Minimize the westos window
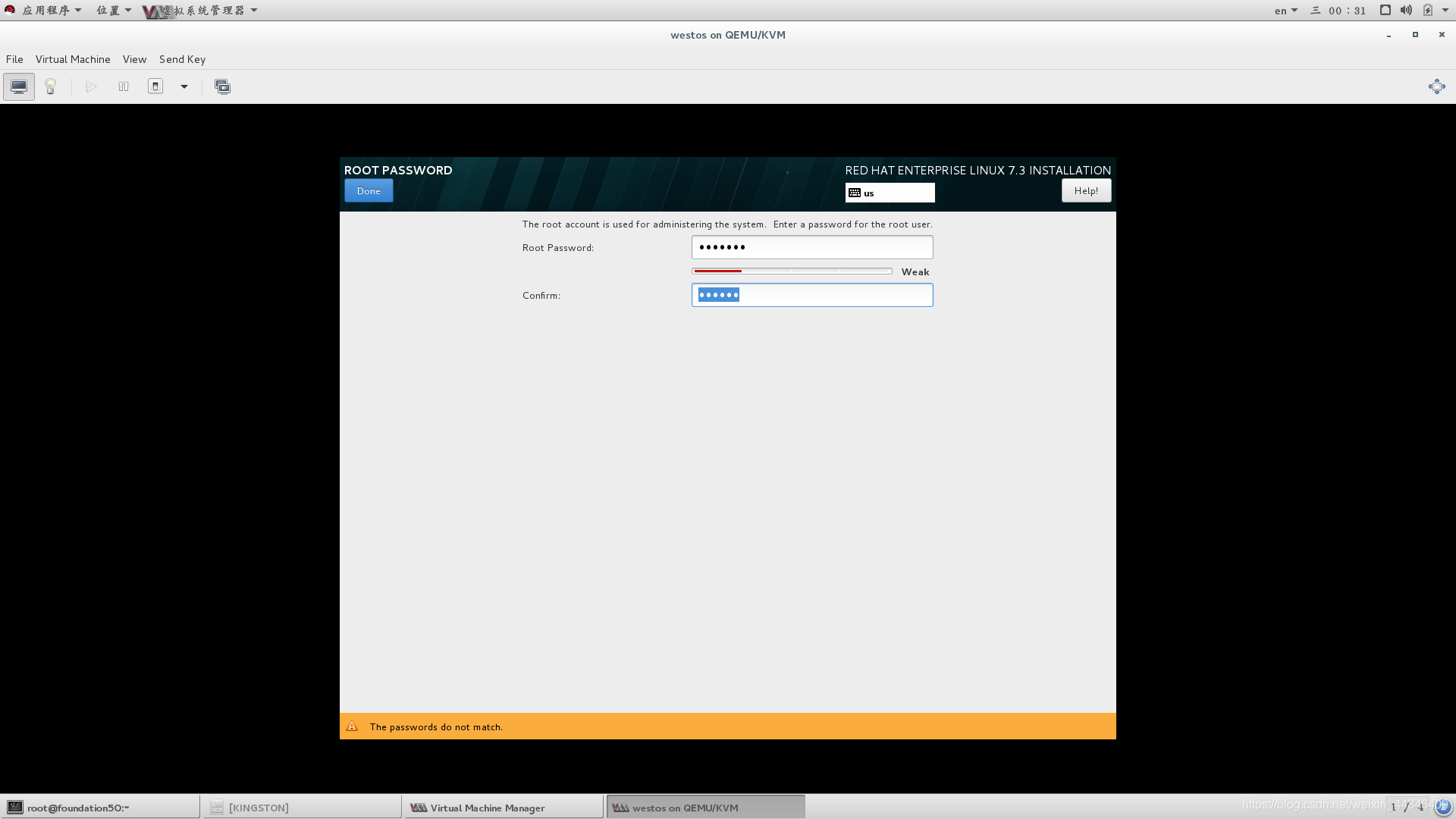Viewport: 1456px width, 819px height. (1389, 35)
